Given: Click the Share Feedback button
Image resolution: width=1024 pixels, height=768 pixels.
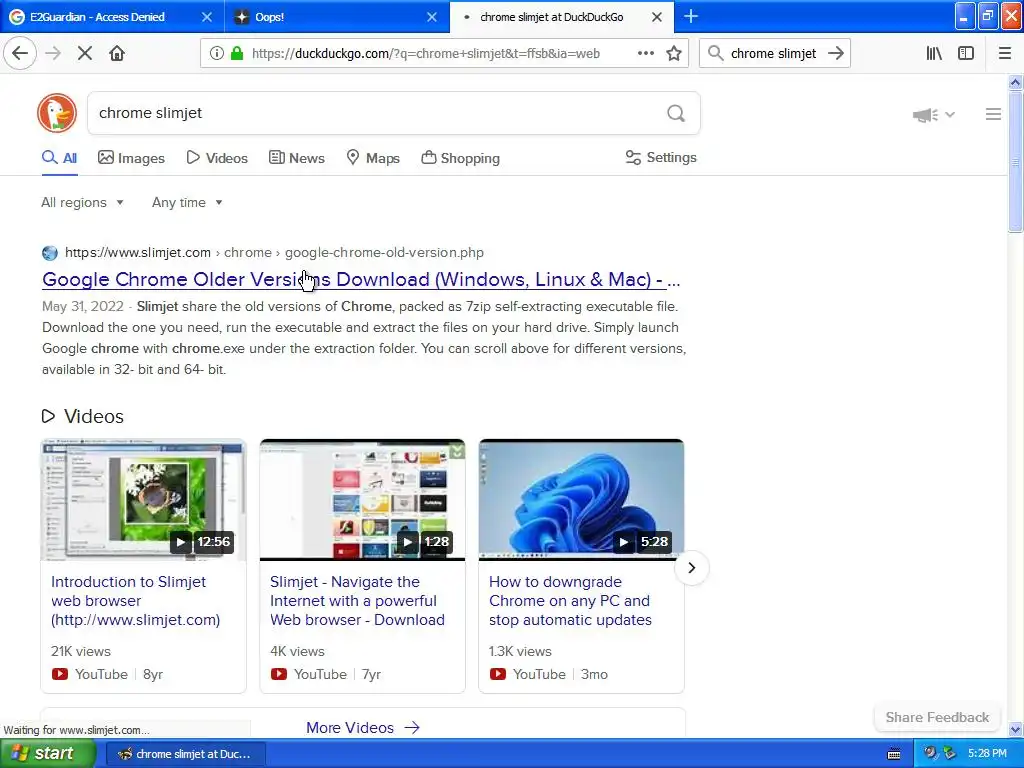Looking at the screenshot, I should [937, 717].
